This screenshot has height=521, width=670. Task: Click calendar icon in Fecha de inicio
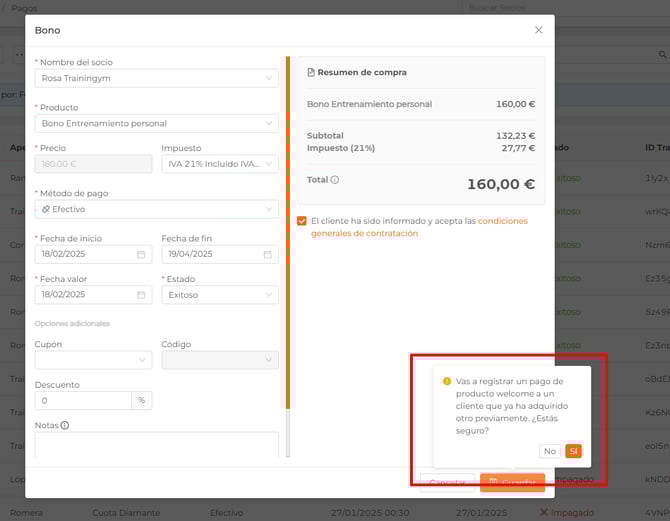(141, 255)
